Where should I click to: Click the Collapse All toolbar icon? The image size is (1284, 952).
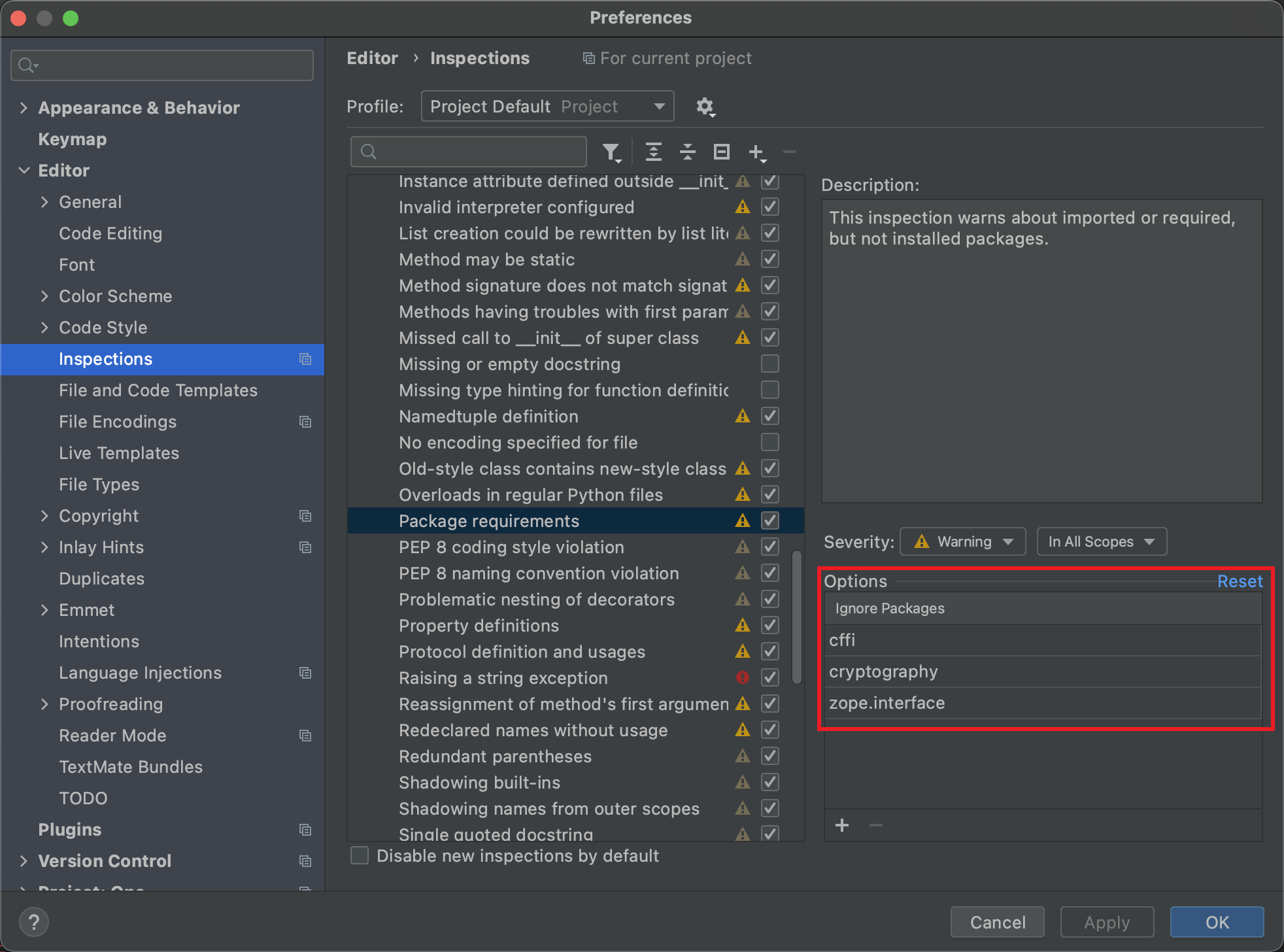coord(687,152)
